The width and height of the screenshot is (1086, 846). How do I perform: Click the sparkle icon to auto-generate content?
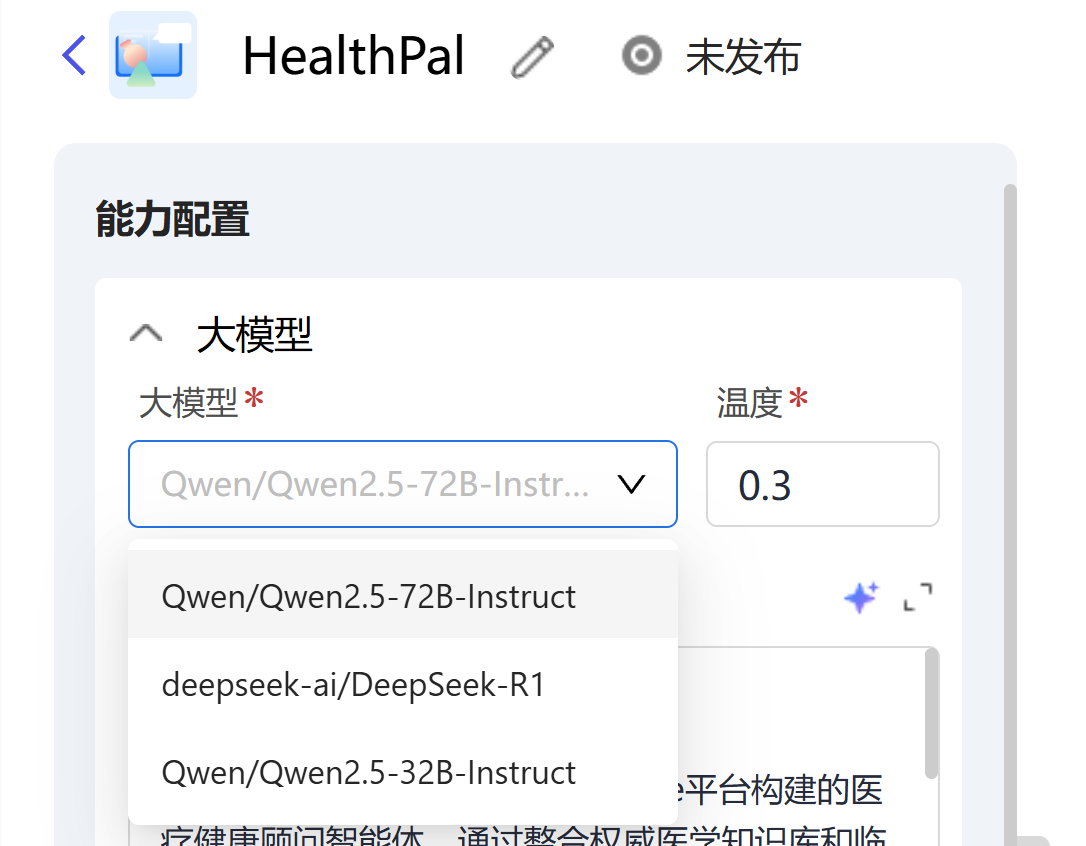point(860,597)
